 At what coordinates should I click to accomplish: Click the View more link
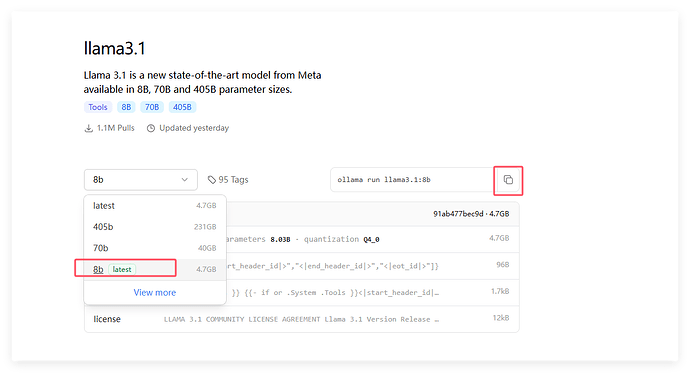[155, 293]
